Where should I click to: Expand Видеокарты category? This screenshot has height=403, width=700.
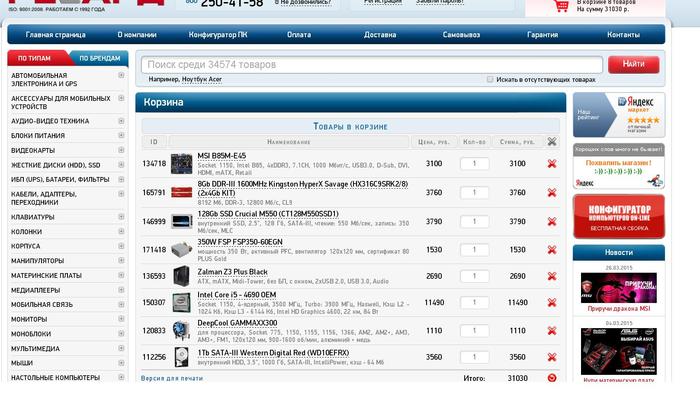click(x=121, y=150)
